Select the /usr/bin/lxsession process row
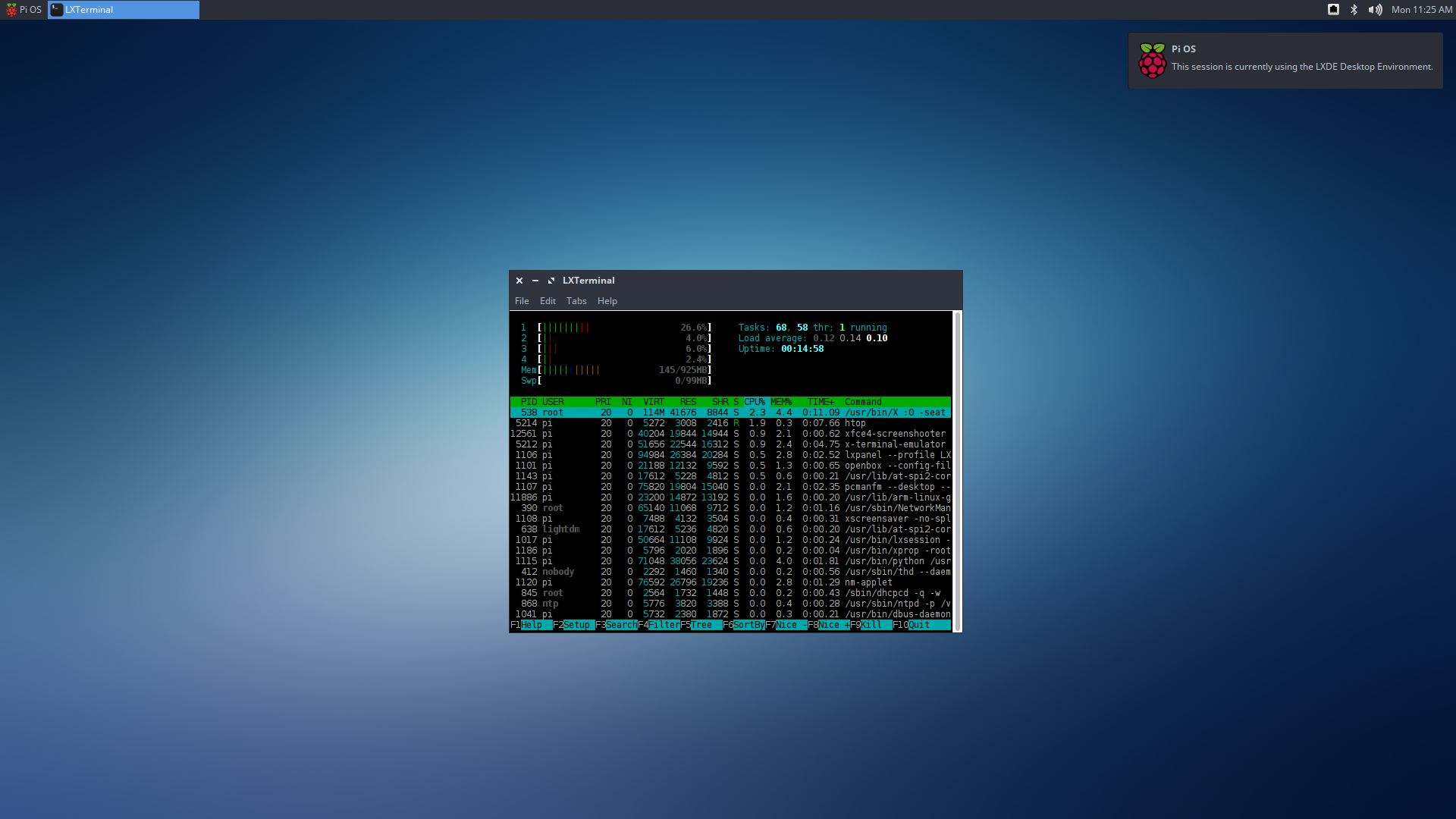The image size is (1456, 819). (730, 540)
